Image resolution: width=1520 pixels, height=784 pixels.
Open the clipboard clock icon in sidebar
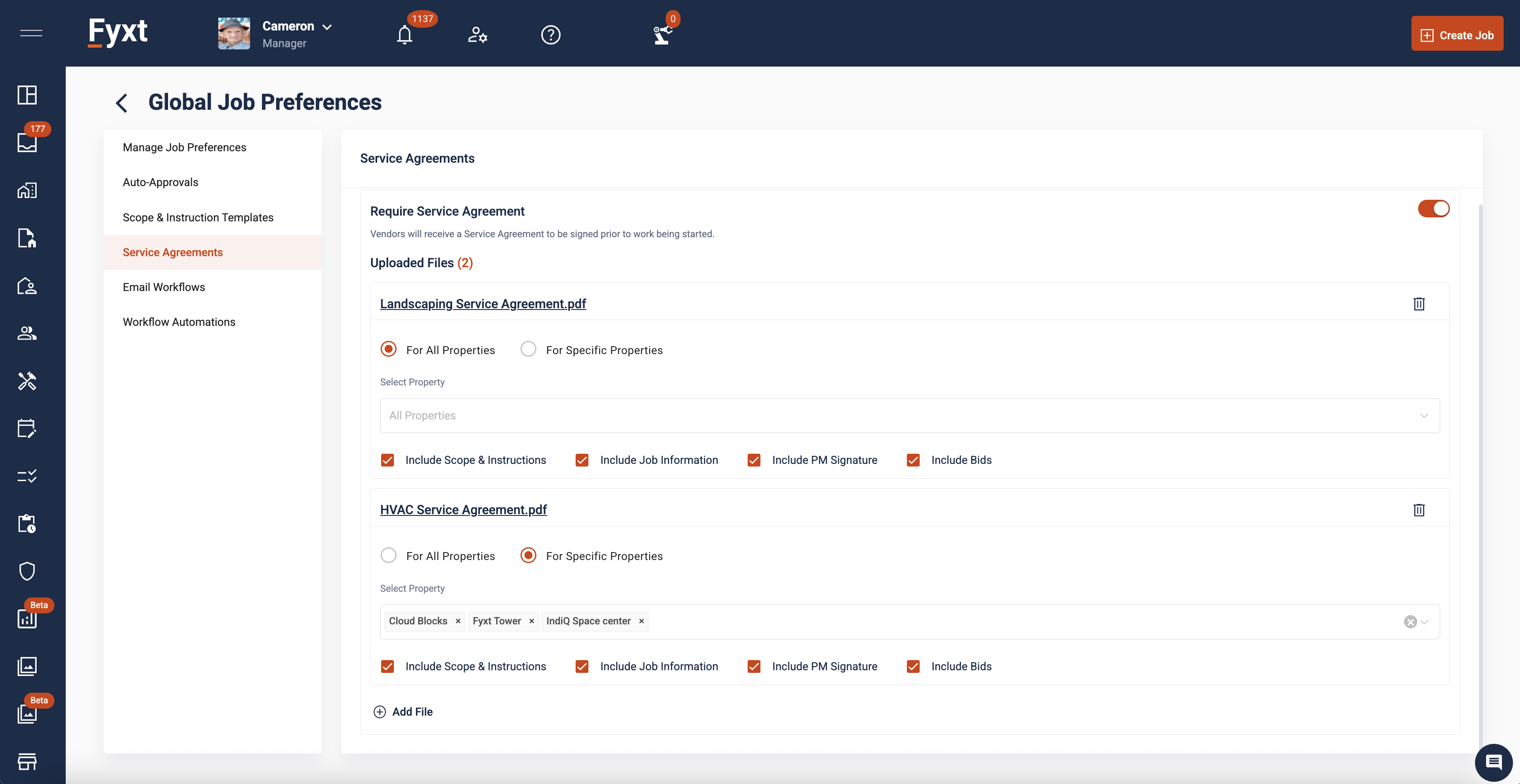27,523
